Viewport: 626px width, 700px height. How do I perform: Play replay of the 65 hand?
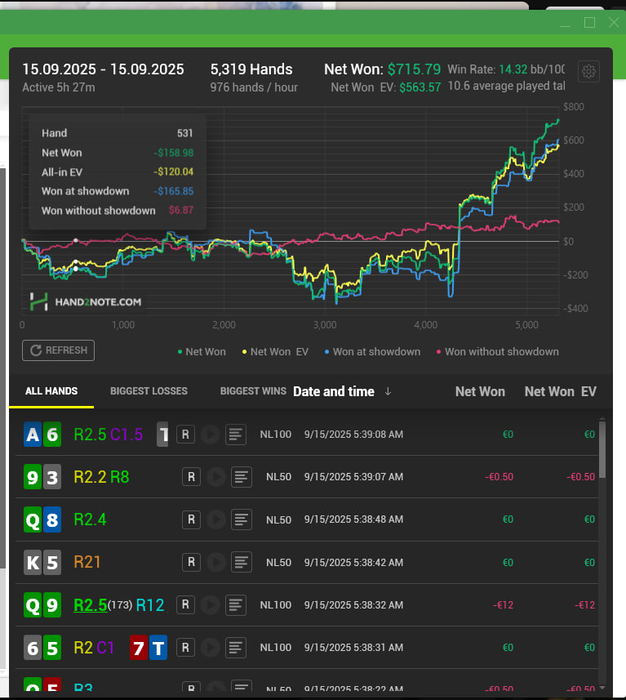tap(210, 647)
